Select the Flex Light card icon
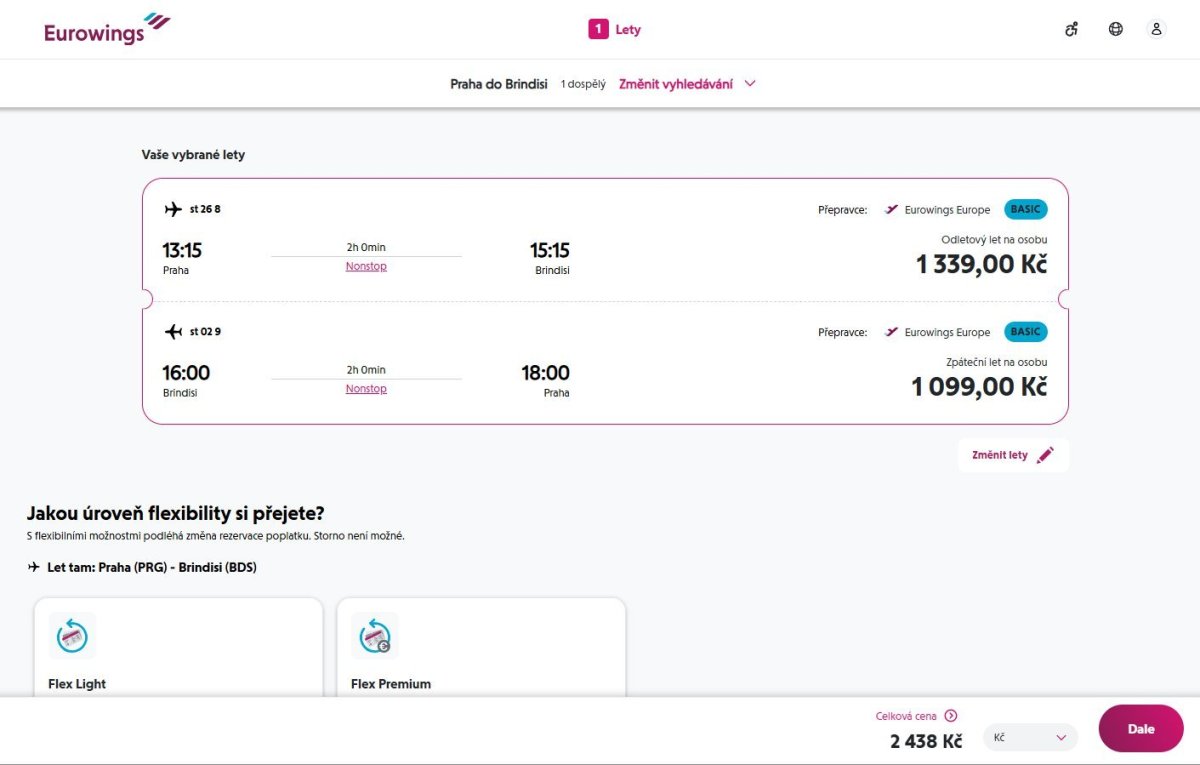This screenshot has width=1200, height=765. 72,635
